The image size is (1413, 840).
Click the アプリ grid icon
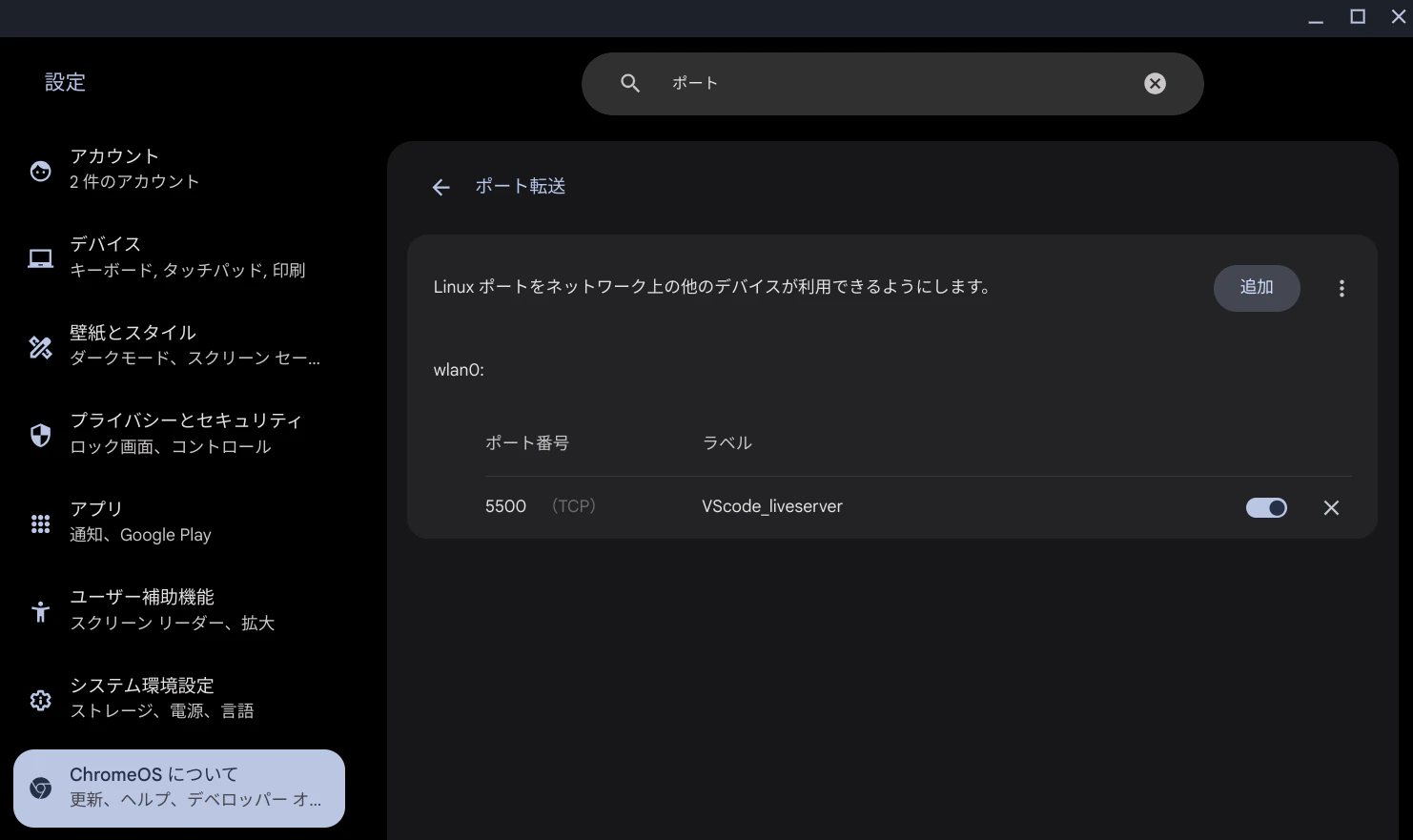40,523
